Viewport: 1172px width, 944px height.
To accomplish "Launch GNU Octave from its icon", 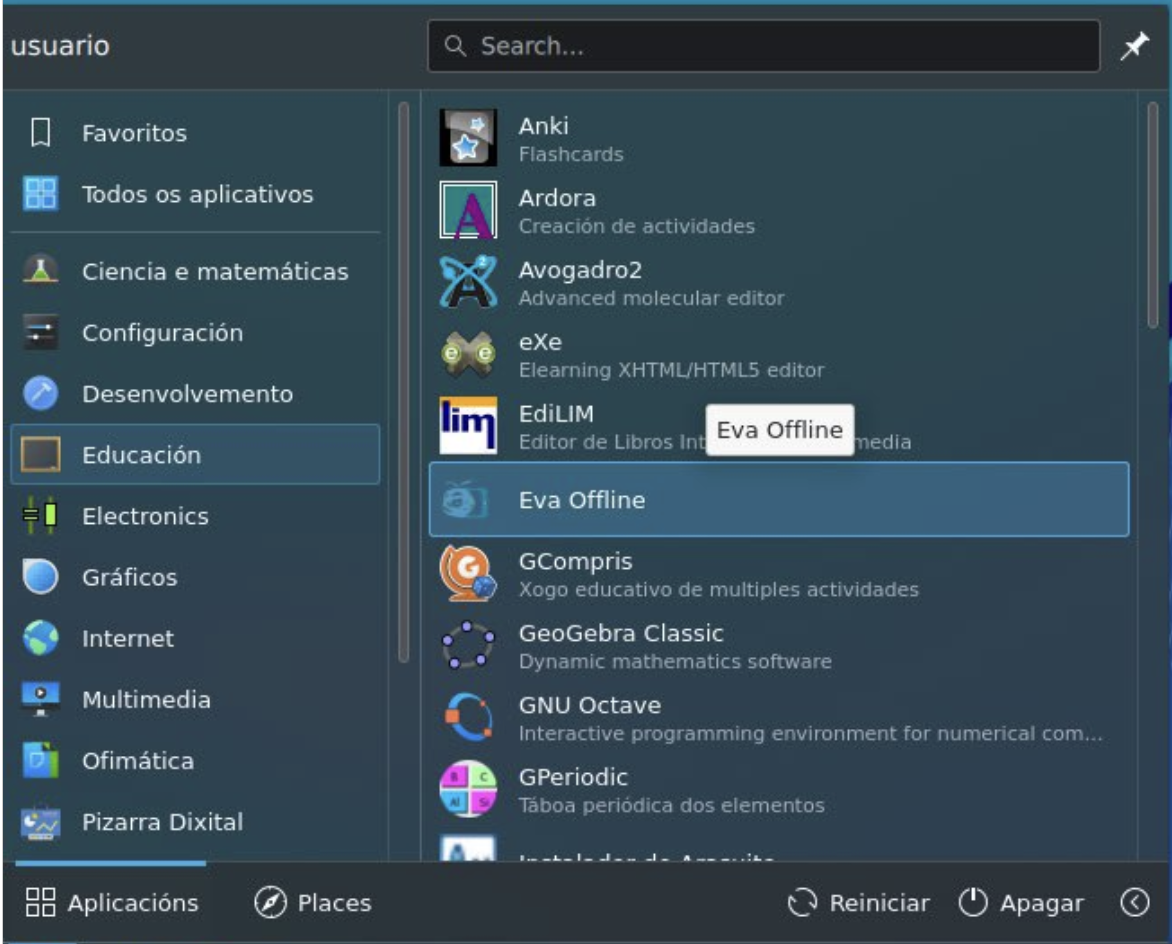I will coord(468,718).
